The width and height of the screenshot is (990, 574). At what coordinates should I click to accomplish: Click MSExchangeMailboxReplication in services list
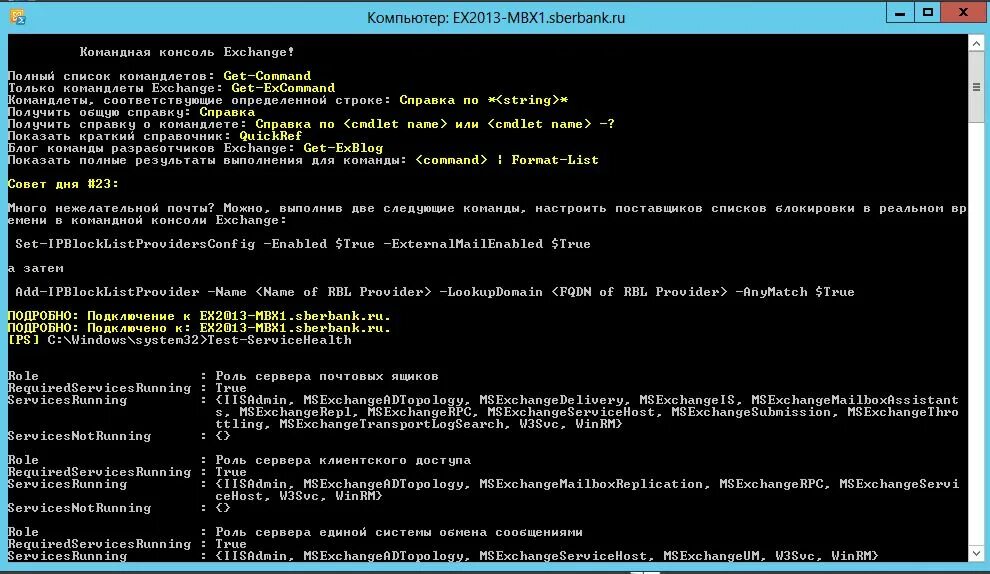[590, 484]
